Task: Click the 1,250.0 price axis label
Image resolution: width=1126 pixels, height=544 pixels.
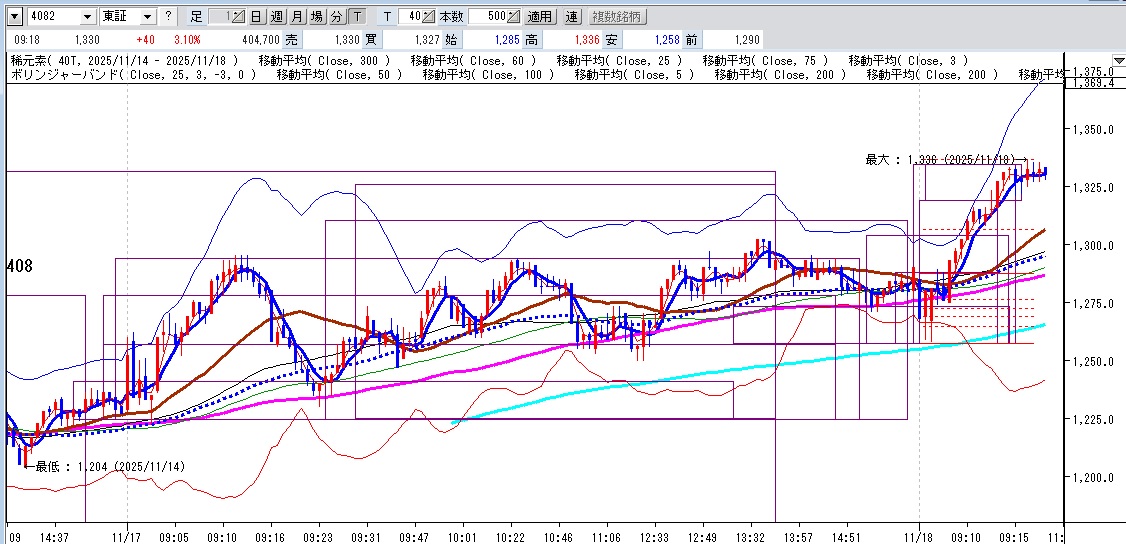Action: (x=1094, y=362)
